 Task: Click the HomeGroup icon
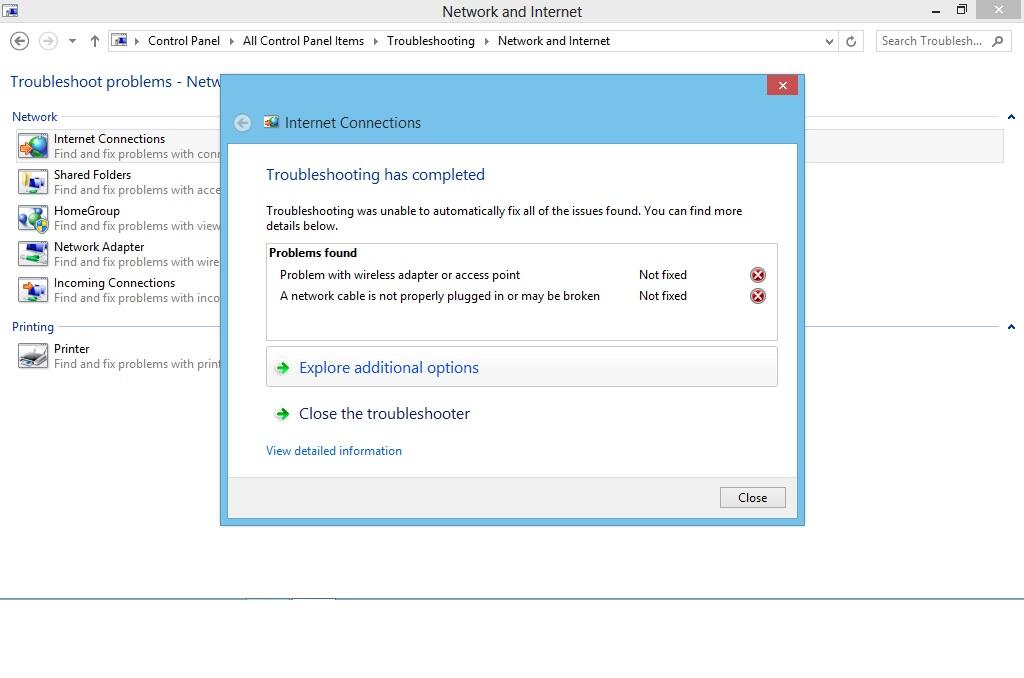(33, 218)
